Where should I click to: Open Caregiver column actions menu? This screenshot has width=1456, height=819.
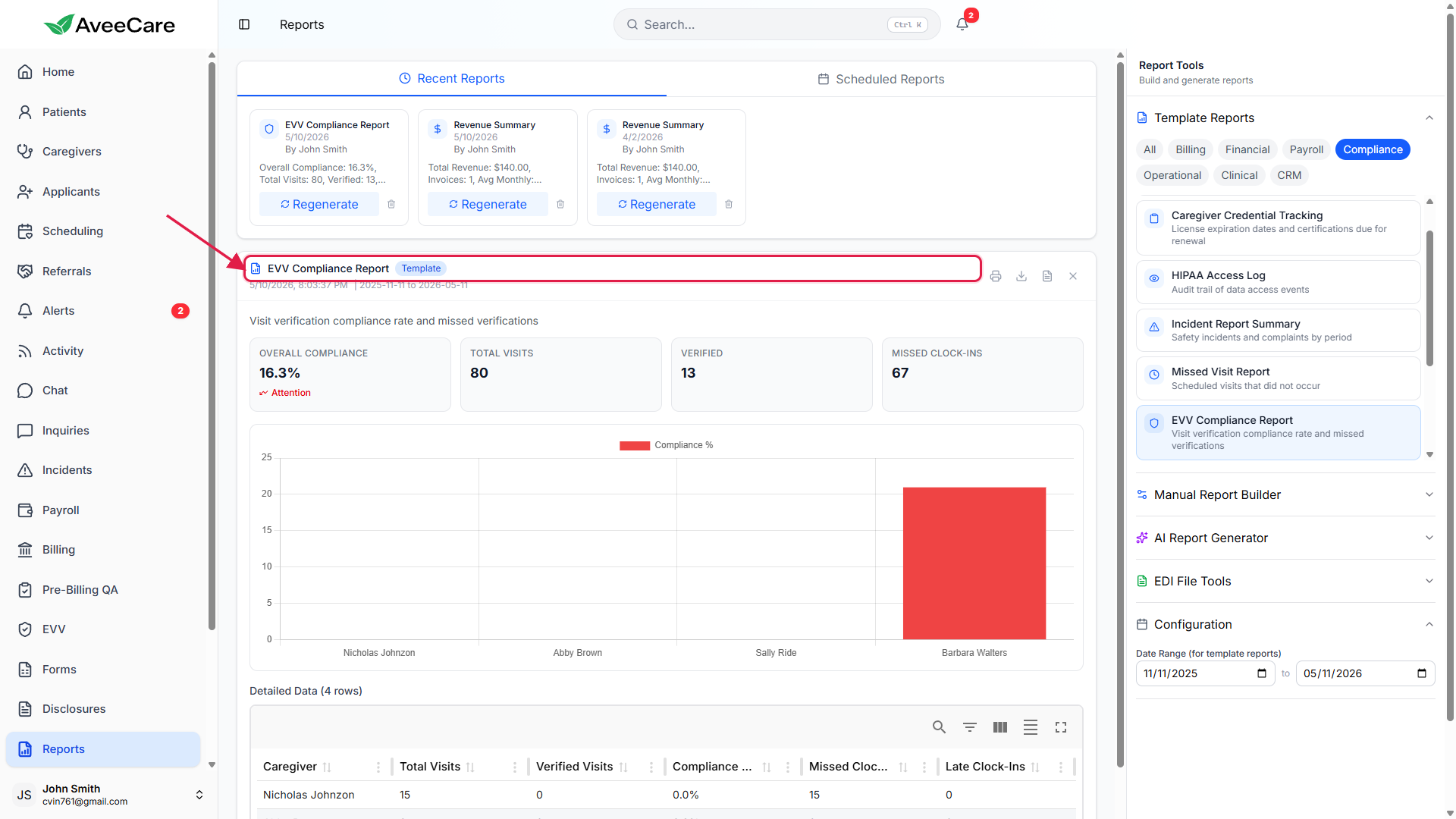click(x=378, y=767)
